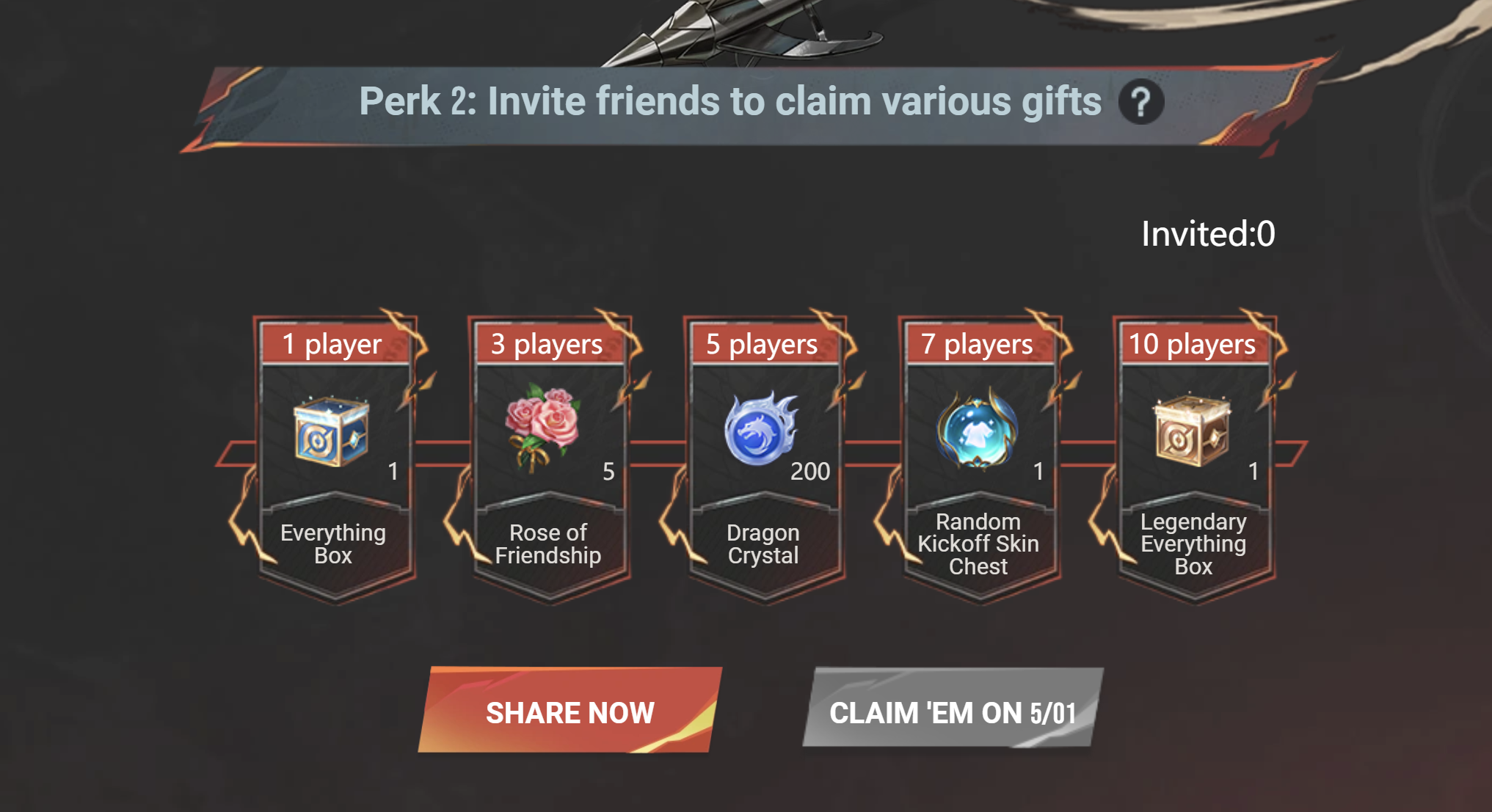Select the Rose of Friendship bouquet icon
This screenshot has width=1492, height=812.
pos(542,427)
